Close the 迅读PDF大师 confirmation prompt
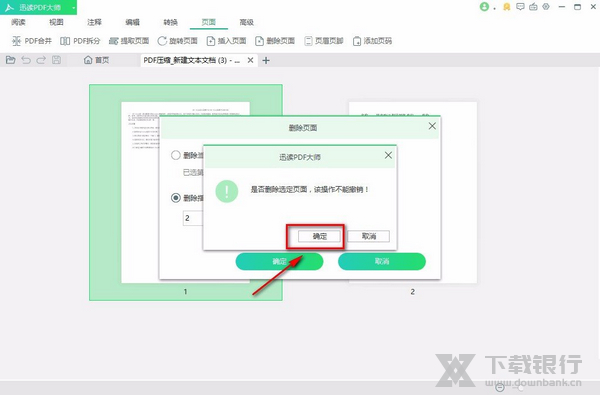The image size is (600, 395). pyautogui.click(x=388, y=155)
